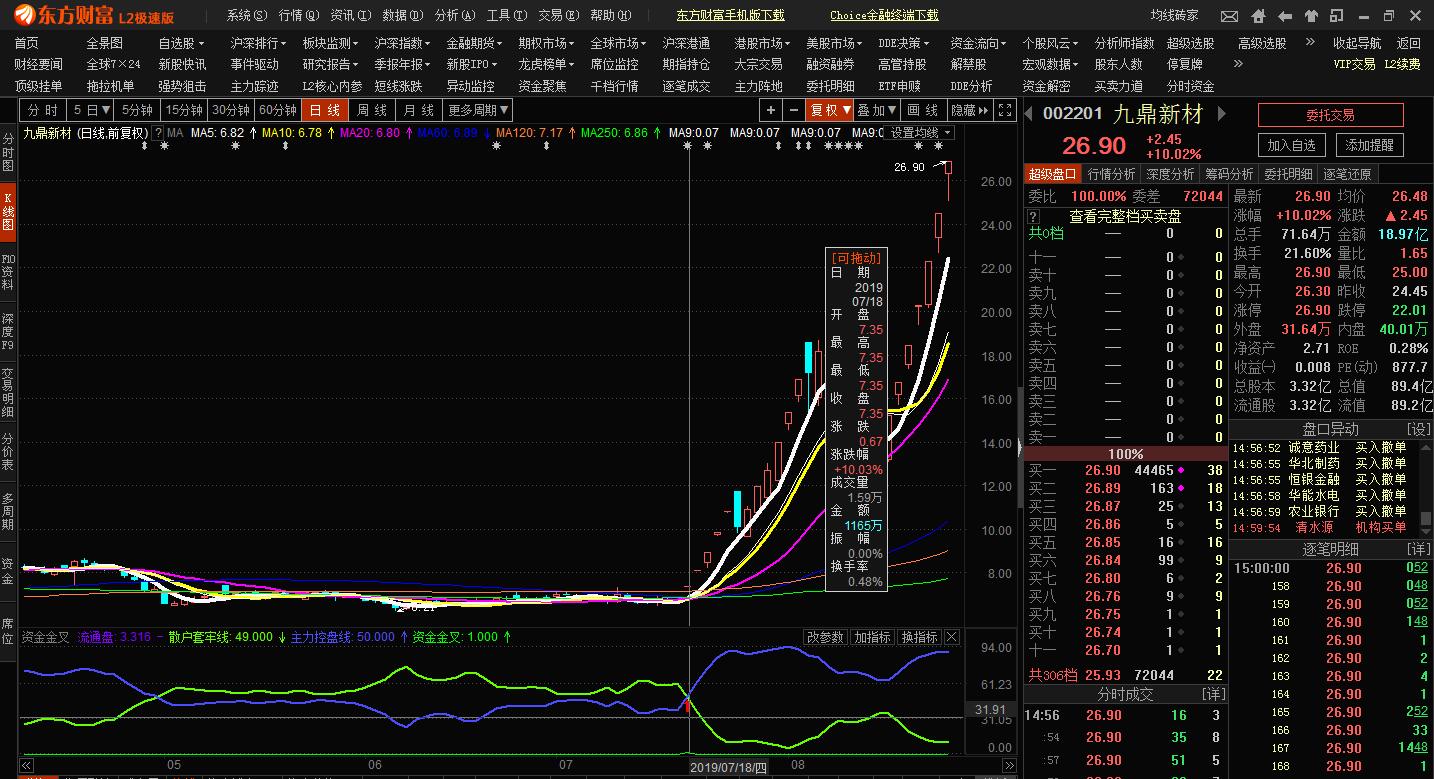Click the 委托交易 button
This screenshot has width=1434, height=779.
1330,115
